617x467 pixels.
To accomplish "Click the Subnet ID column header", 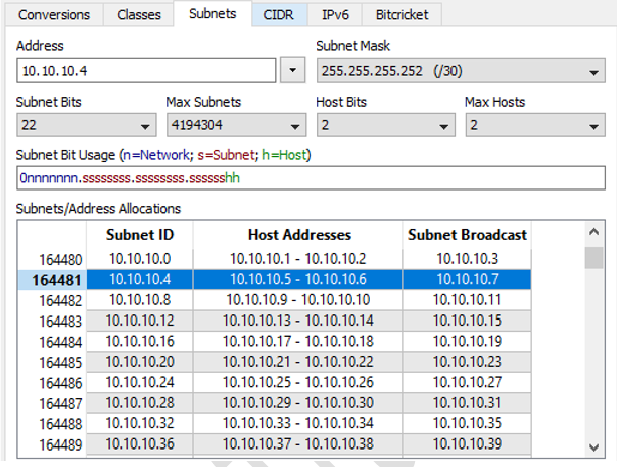I will (139, 234).
